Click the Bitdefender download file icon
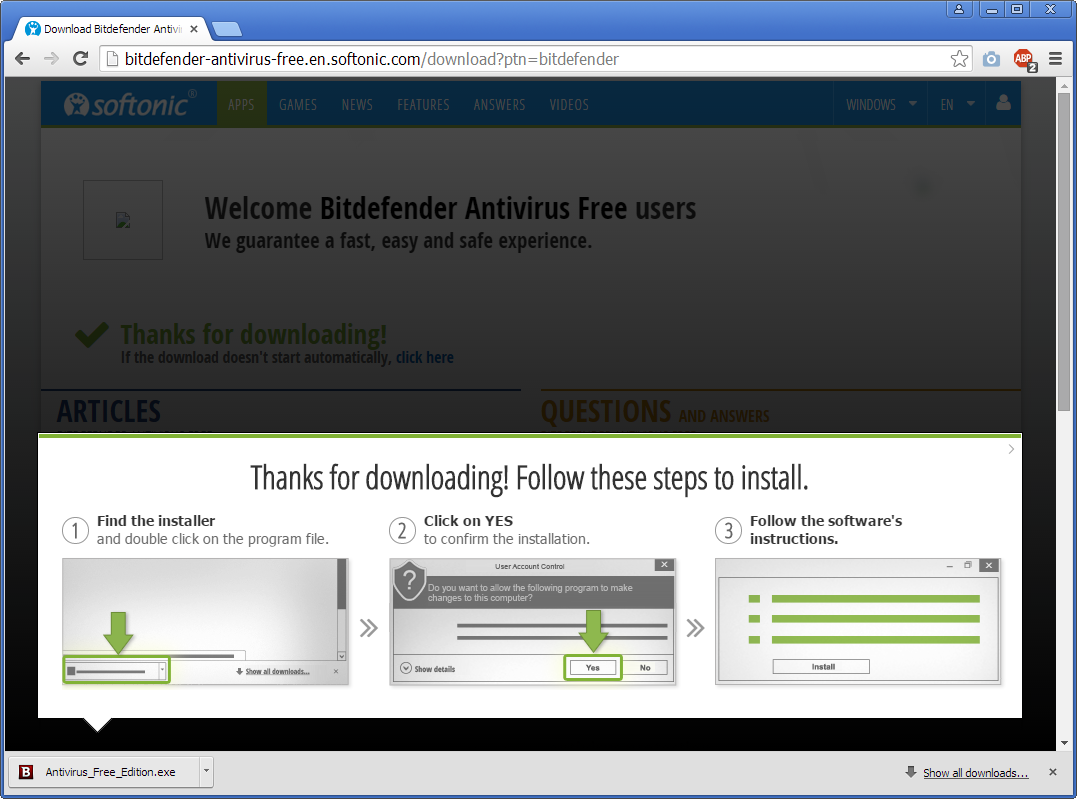 click(26, 772)
